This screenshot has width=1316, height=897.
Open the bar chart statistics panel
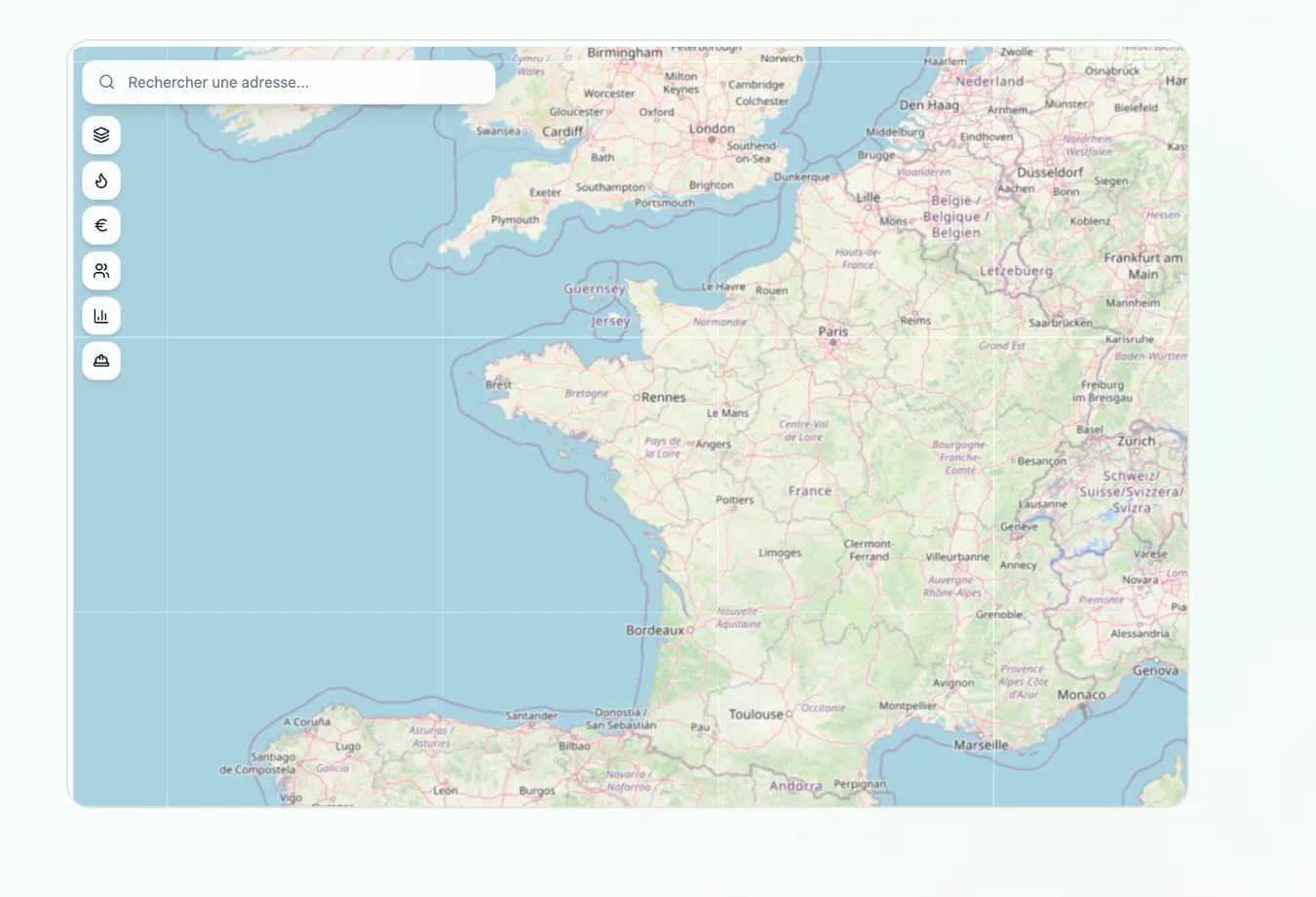point(100,315)
